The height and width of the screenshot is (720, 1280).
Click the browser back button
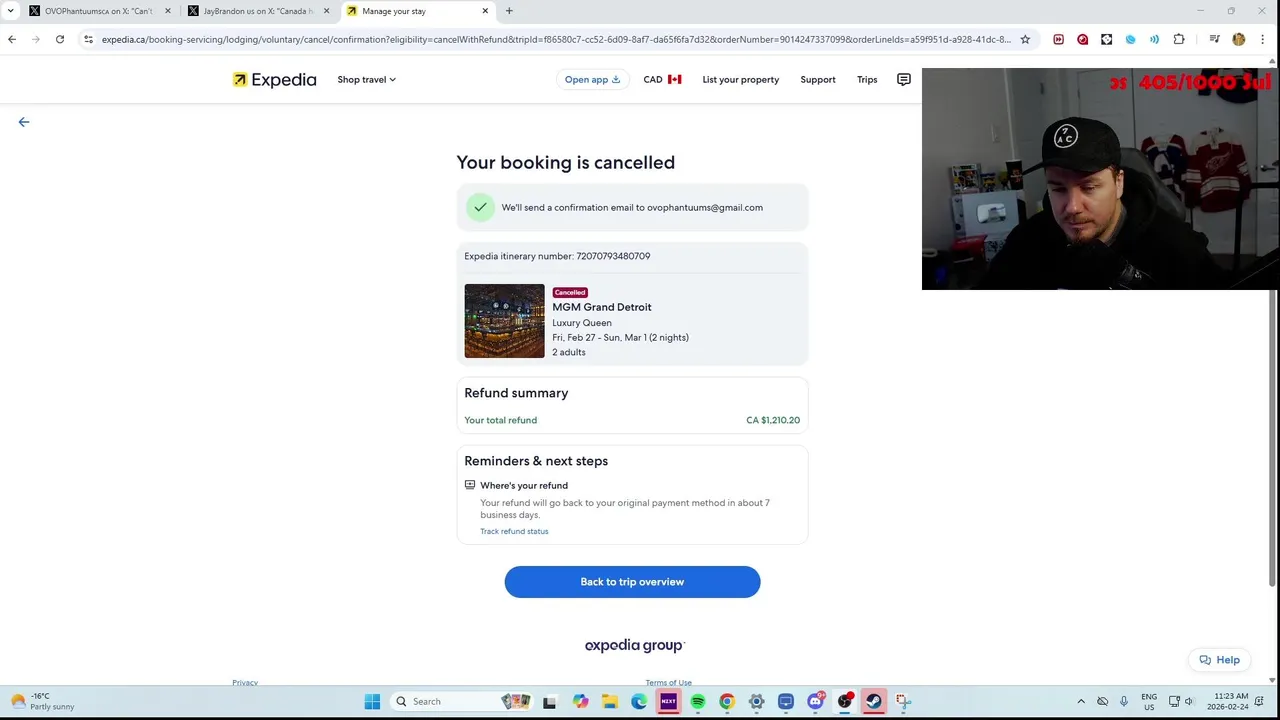coord(12,39)
